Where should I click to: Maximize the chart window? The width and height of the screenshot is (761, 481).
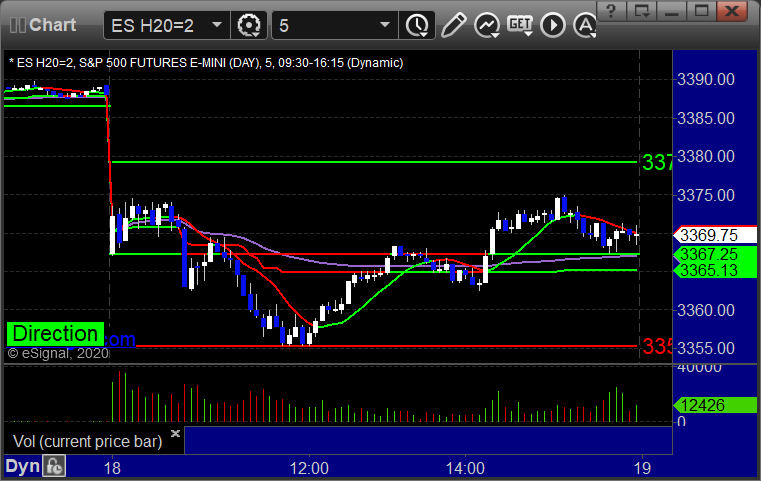pyautogui.click(x=701, y=11)
